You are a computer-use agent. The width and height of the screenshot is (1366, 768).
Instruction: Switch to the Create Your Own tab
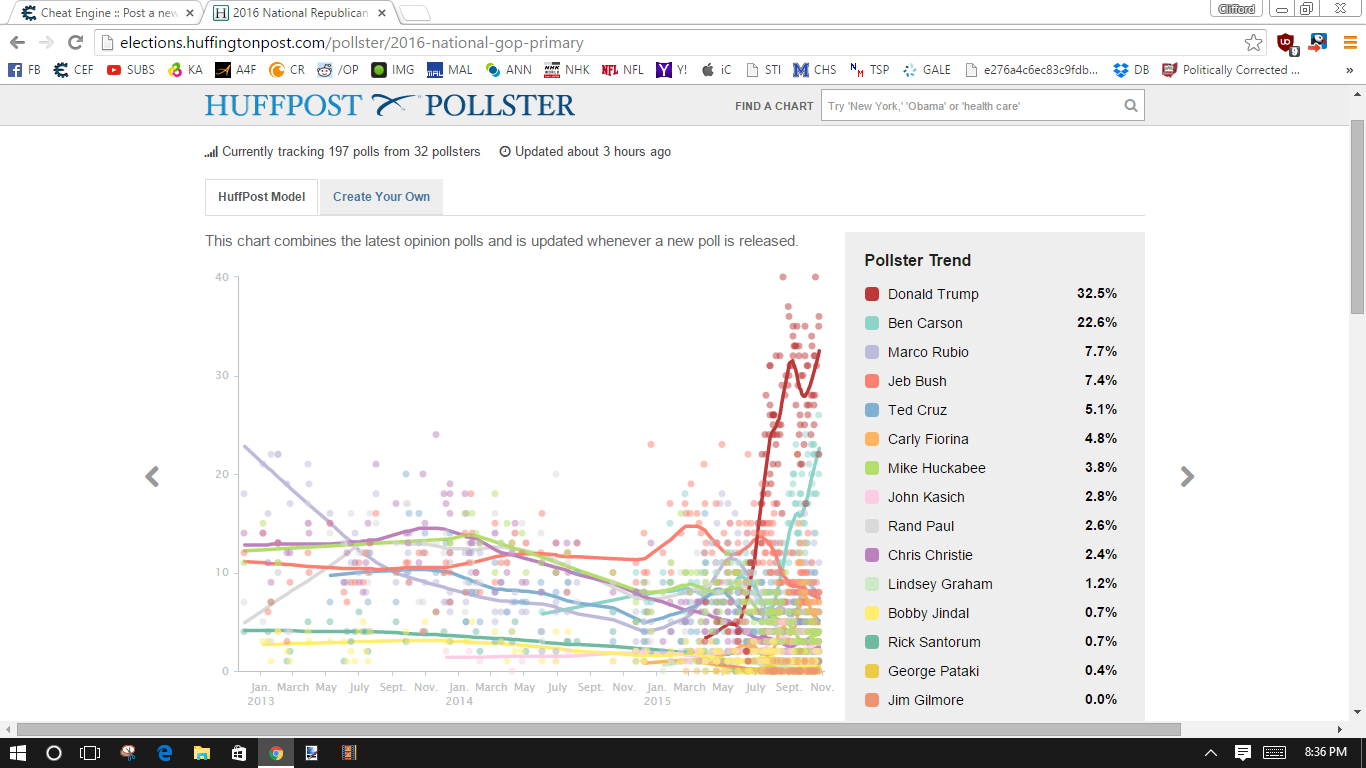[381, 197]
